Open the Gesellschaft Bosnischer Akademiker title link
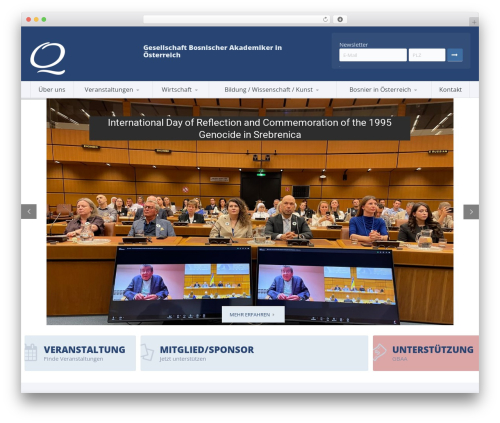The width and height of the screenshot is (500, 423). click(x=213, y=51)
